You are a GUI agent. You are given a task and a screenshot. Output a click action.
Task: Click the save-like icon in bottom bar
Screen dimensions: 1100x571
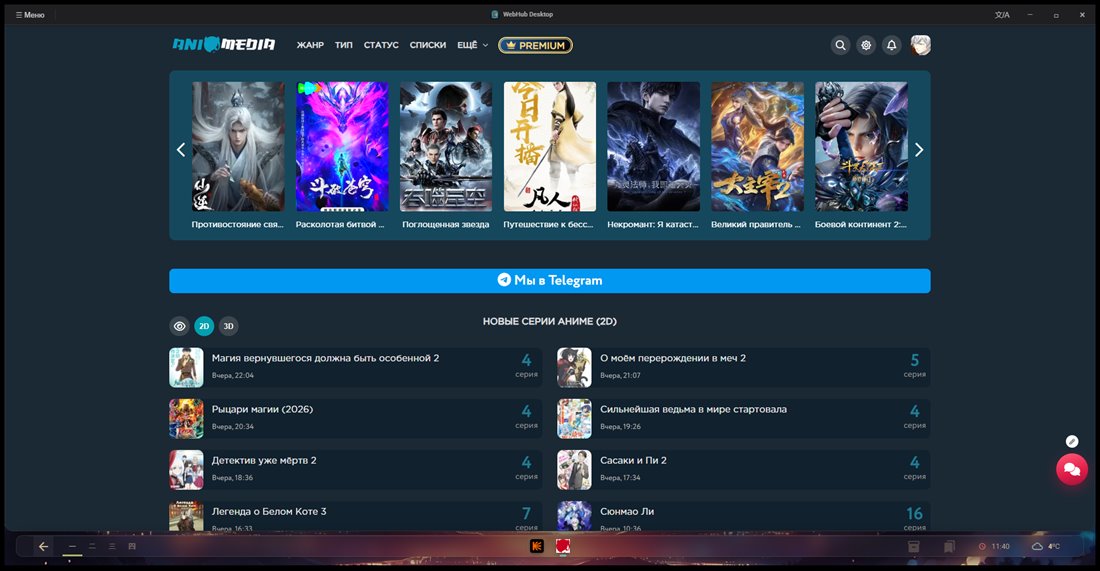pyautogui.click(x=132, y=546)
